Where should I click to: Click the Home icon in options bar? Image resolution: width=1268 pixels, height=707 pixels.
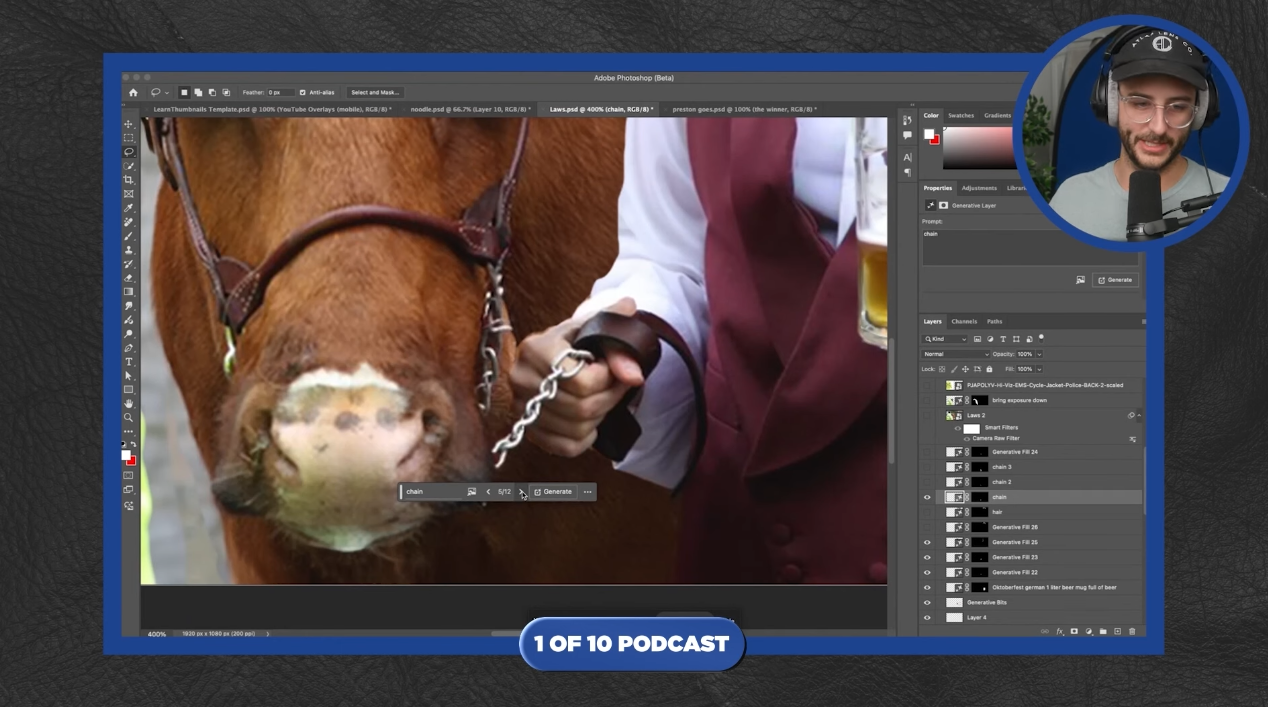(x=133, y=93)
